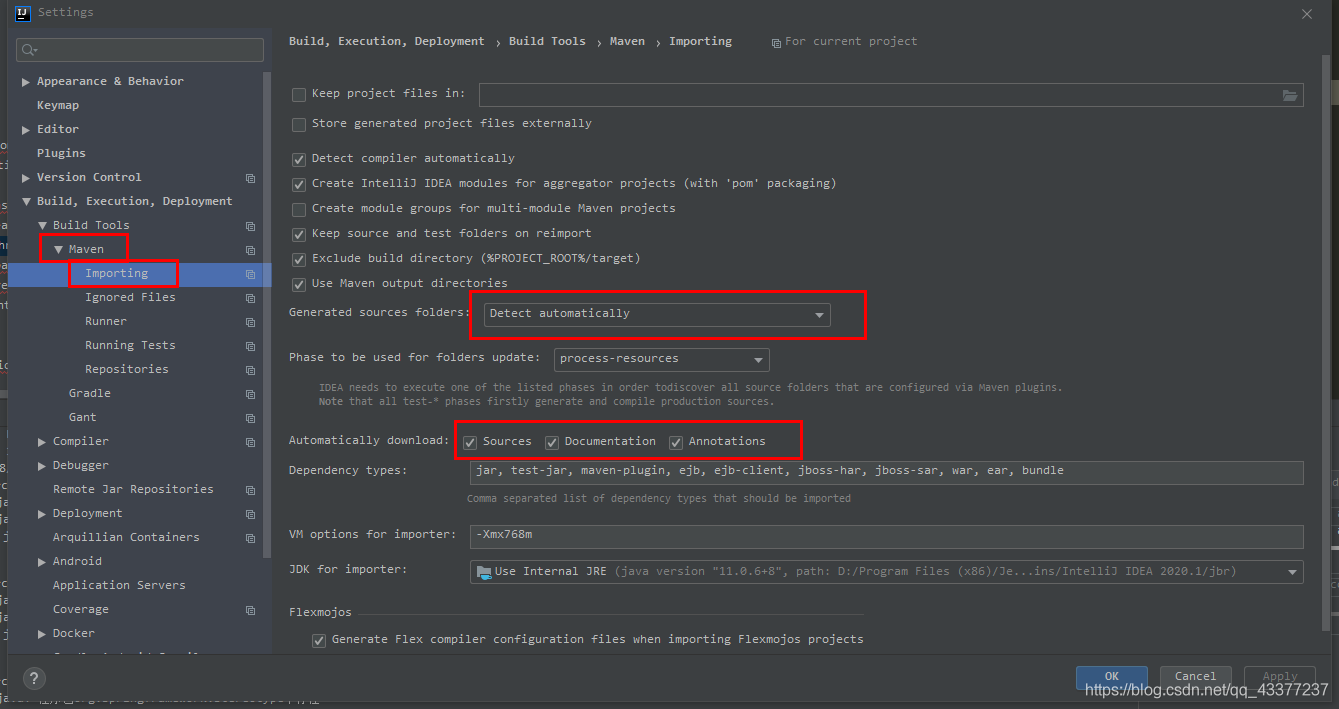Toggle Detect compiler automatically checkbox
Viewport: 1339px width, 709px height.
299,159
